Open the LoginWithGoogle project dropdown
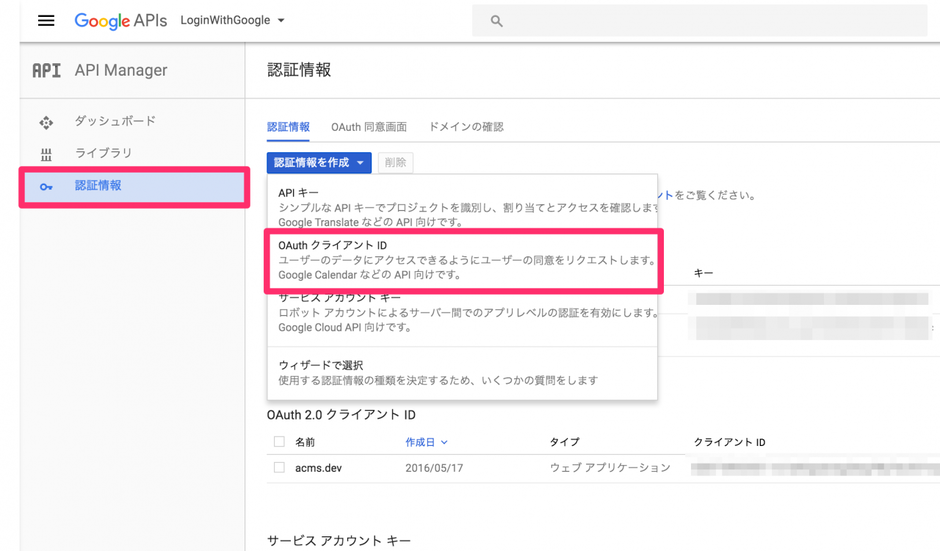Viewport: 940px width, 551px height. [233, 20]
